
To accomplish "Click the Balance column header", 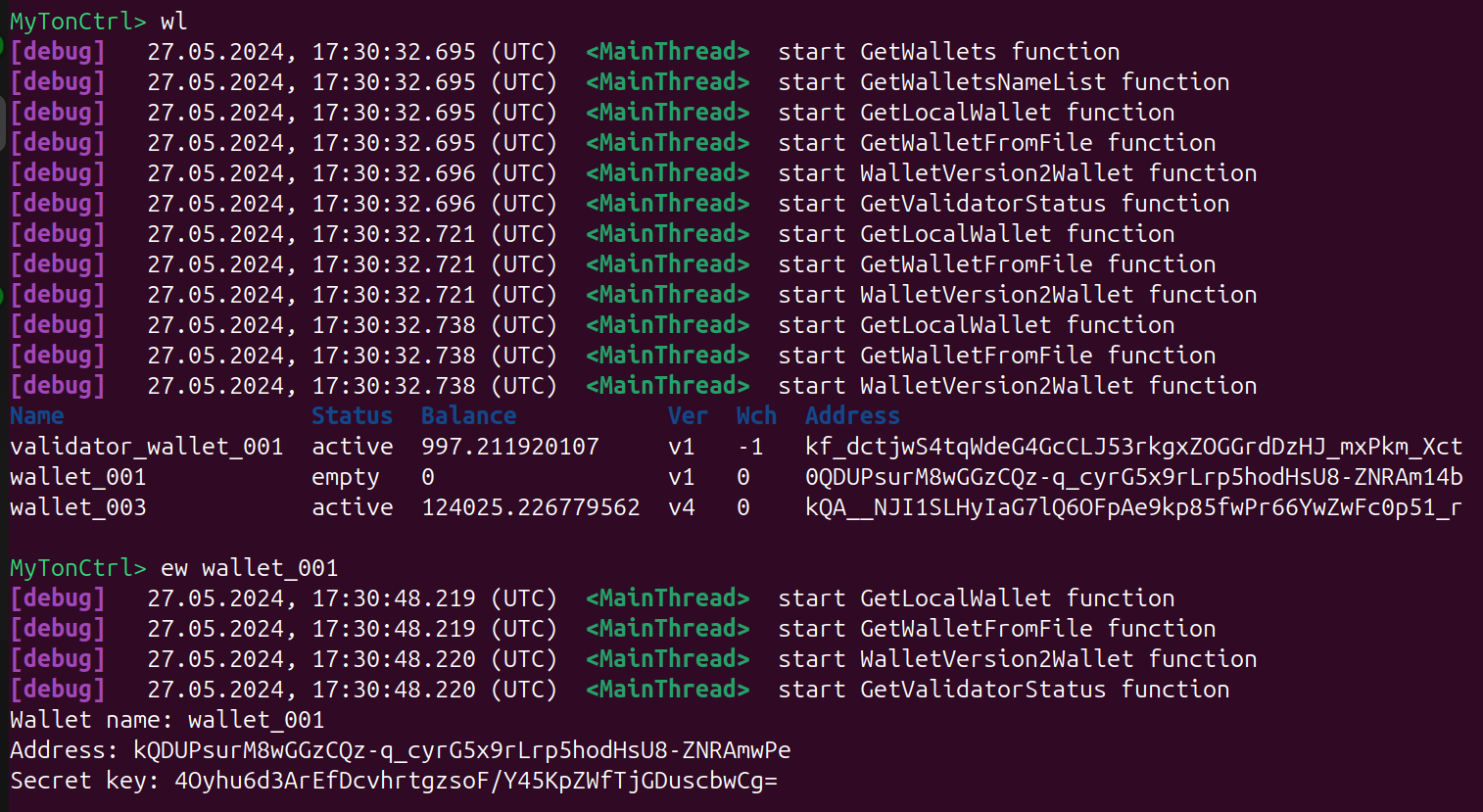I will (x=468, y=416).
